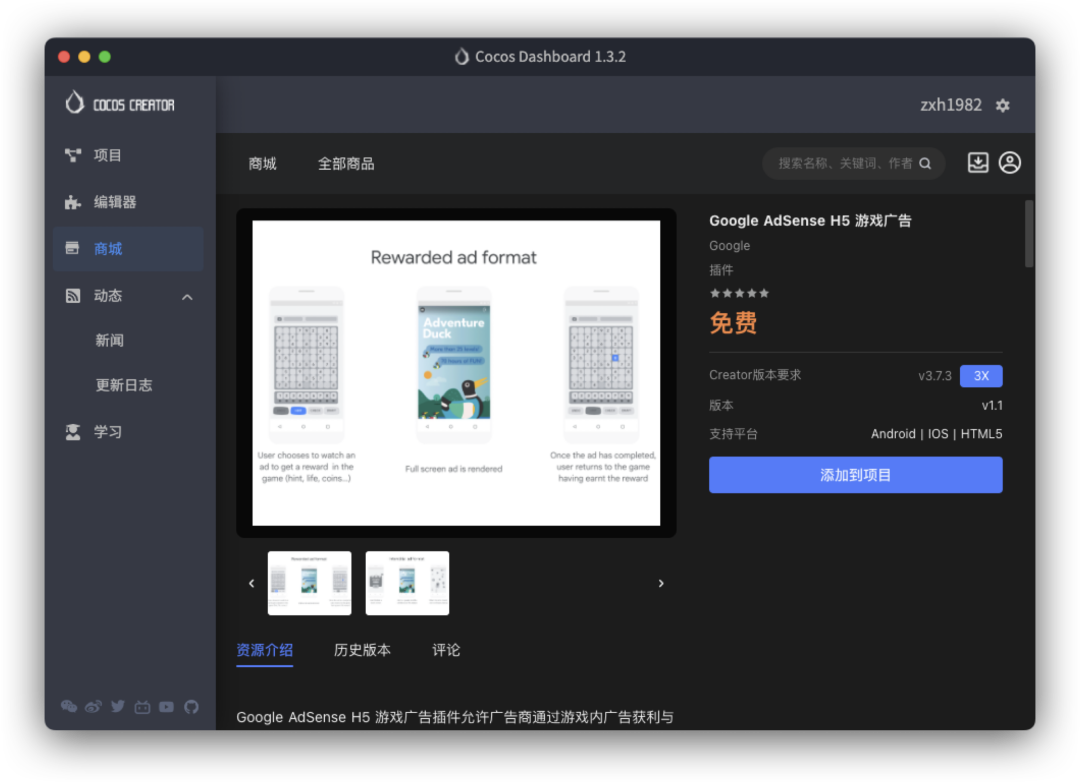The image size is (1080, 782).
Task: Click the macOS green zoom button
Action: pyautogui.click(x=105, y=56)
